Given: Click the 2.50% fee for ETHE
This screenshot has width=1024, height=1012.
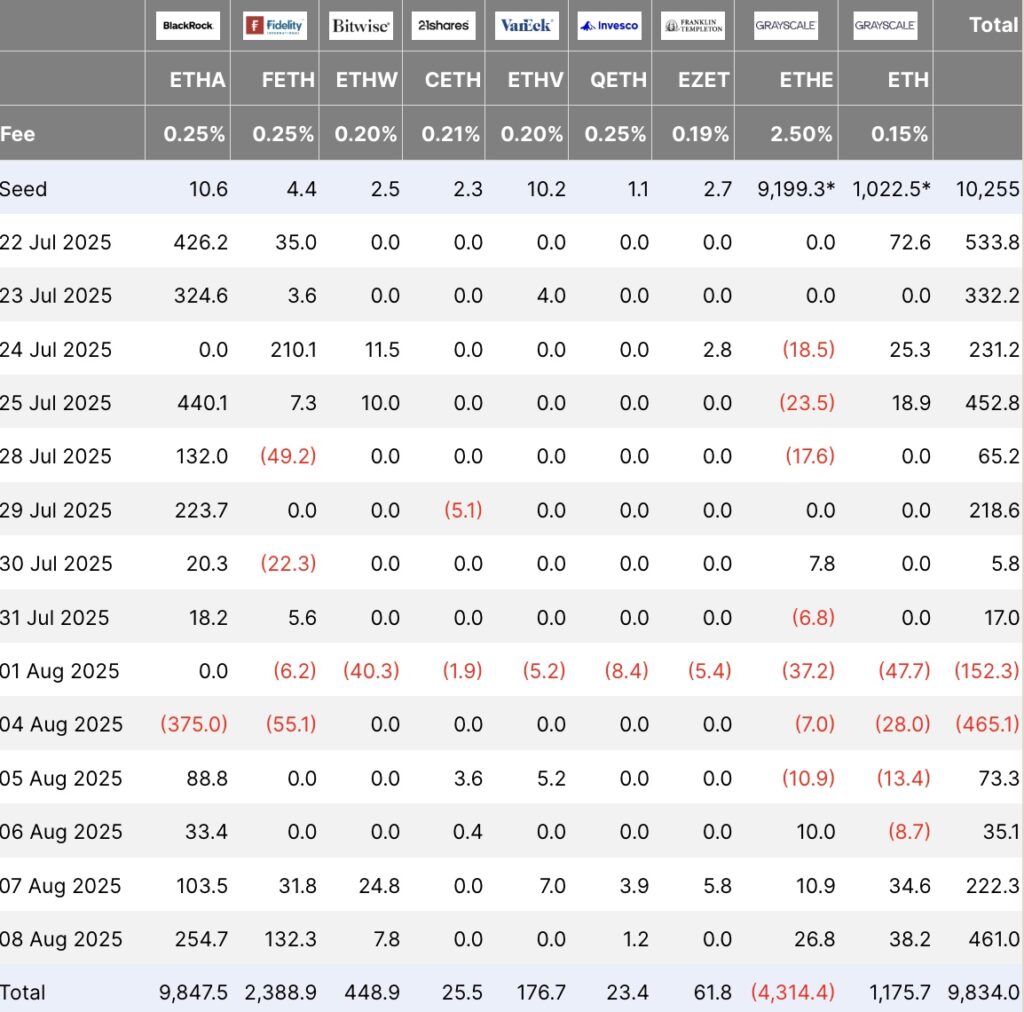Looking at the screenshot, I should click(801, 134).
